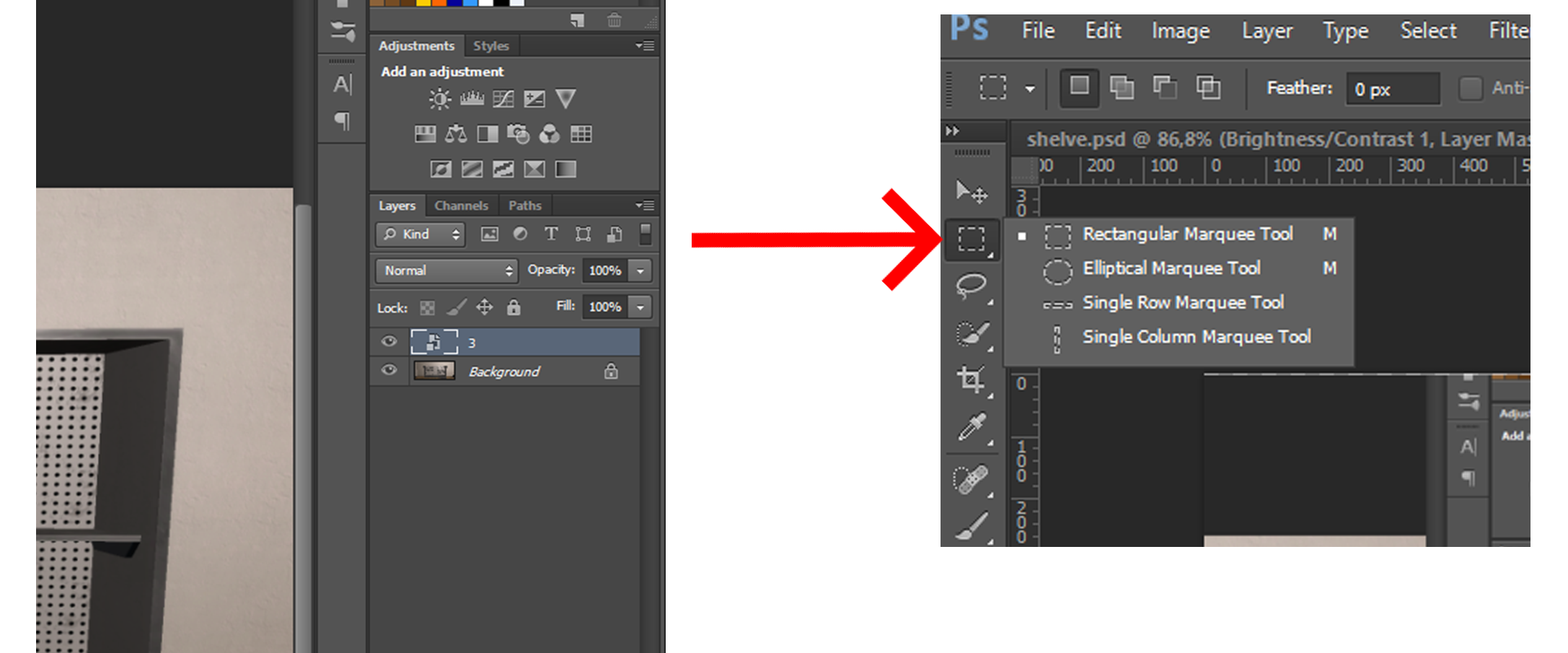Add a Brightness/Contrast adjustment (sun icon)

(x=439, y=98)
